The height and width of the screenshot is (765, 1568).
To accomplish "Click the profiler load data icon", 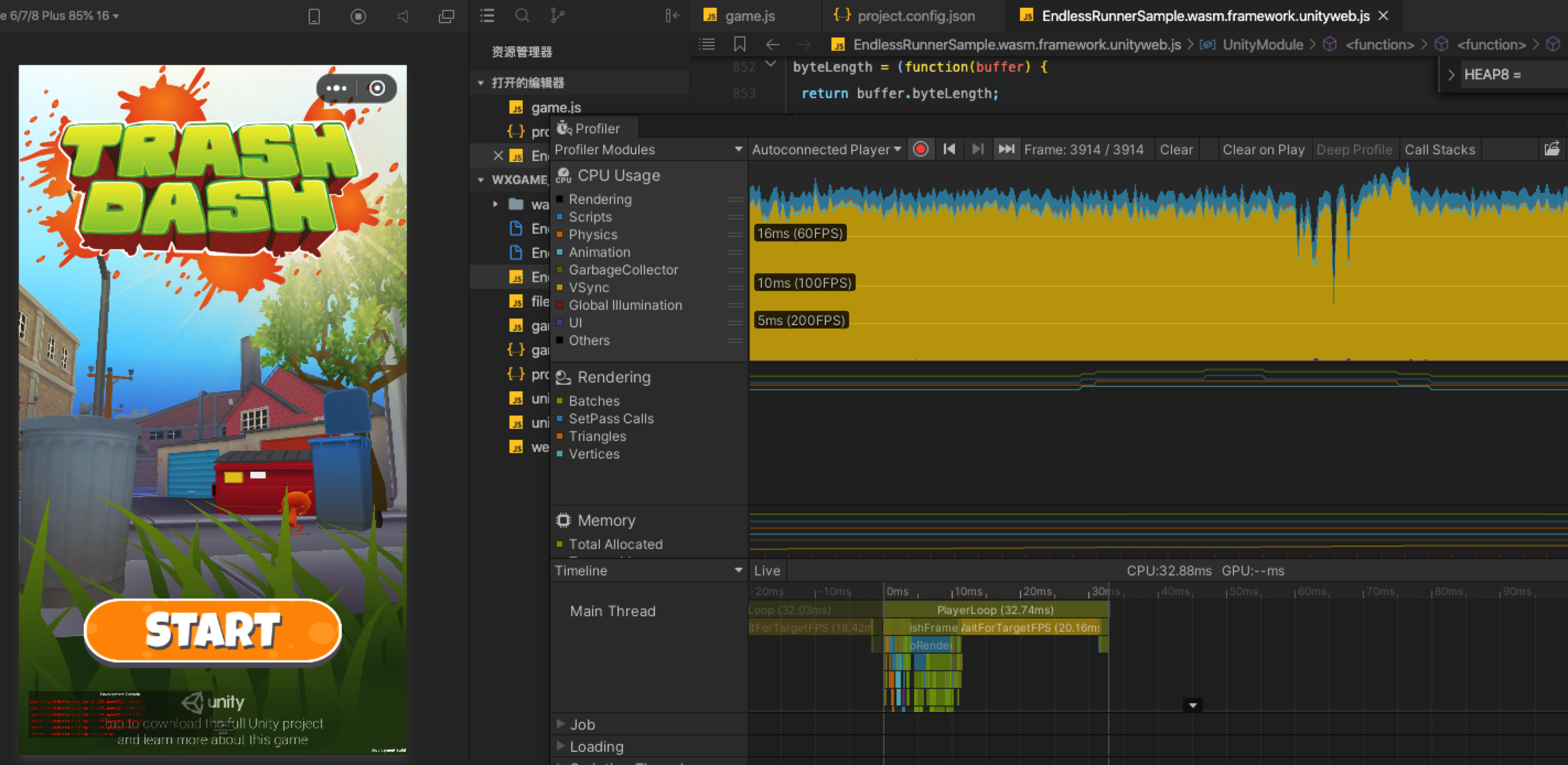I will (1552, 149).
